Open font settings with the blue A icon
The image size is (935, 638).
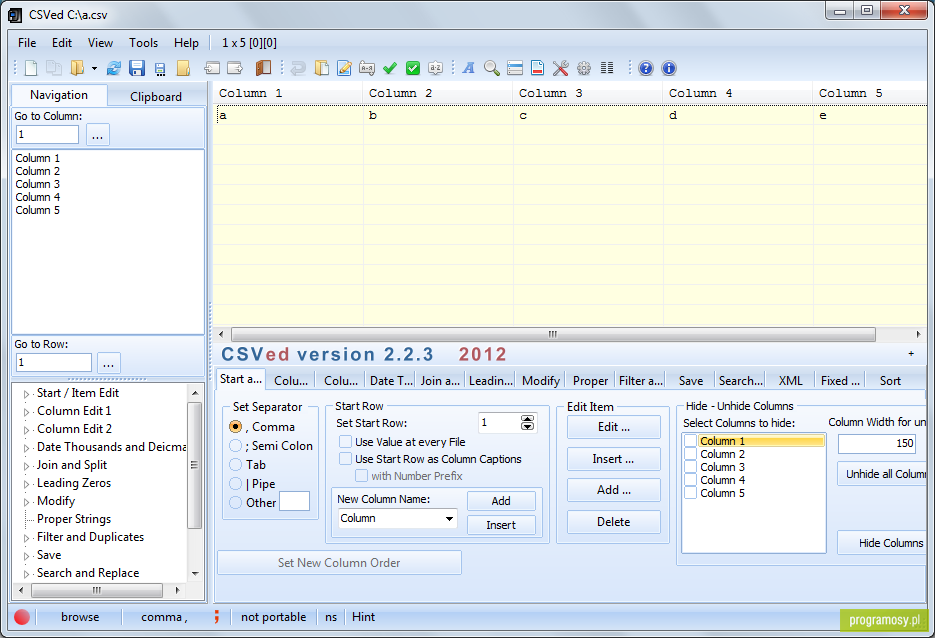point(469,68)
